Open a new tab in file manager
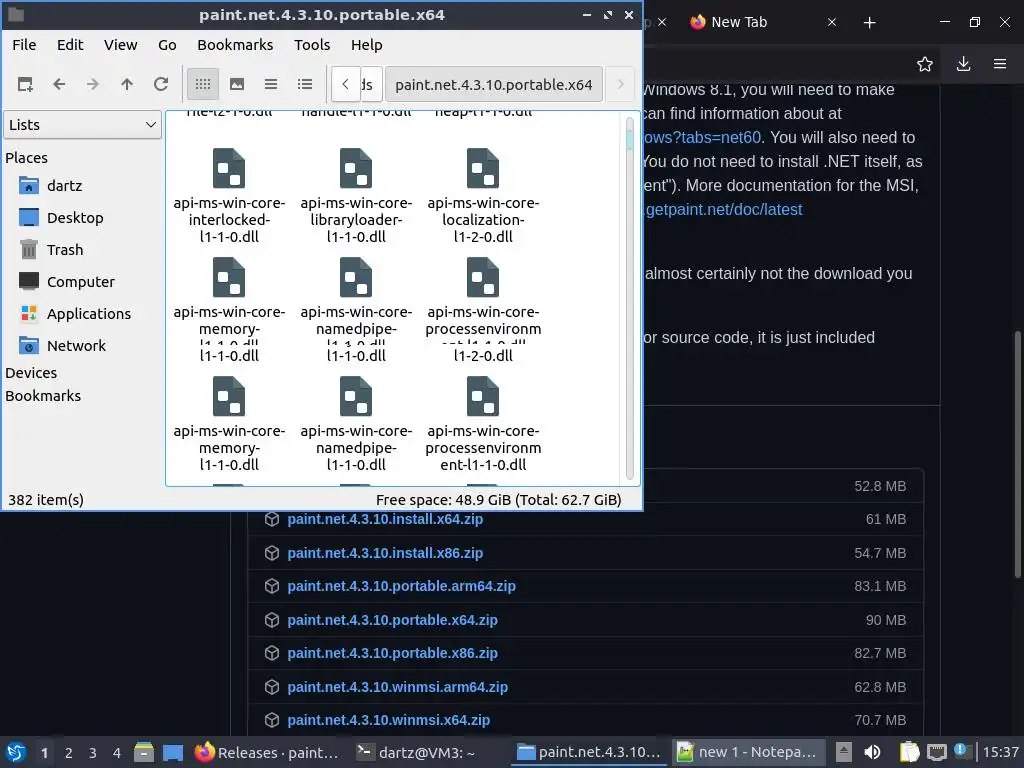Screen dimensions: 1024x768 25,84
